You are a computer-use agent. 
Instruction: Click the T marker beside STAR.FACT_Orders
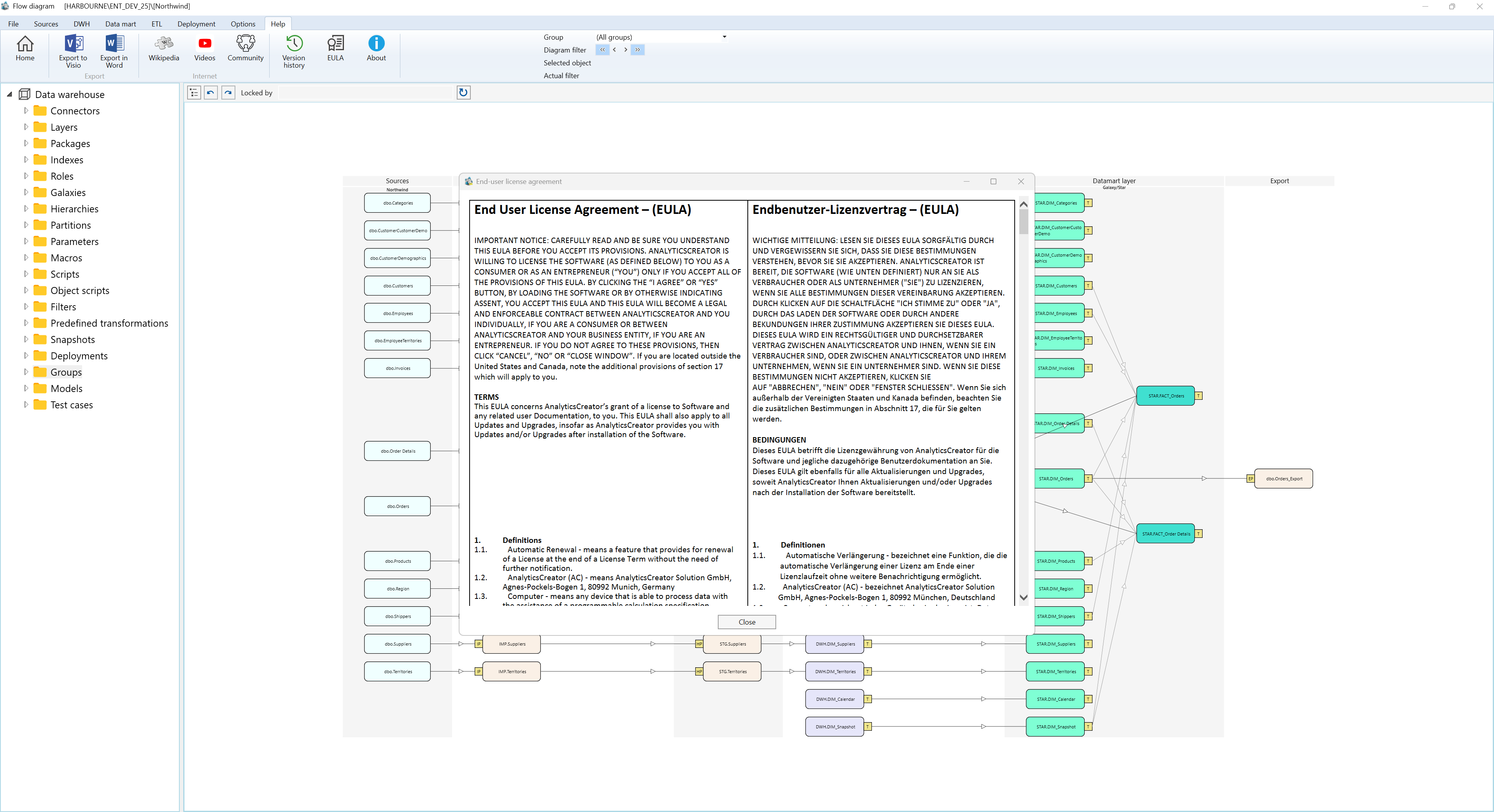(1198, 396)
